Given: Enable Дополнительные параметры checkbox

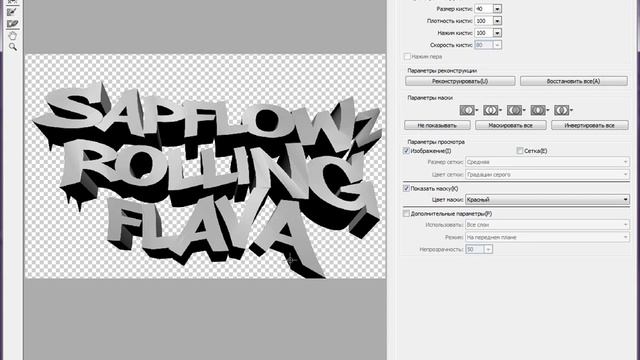Looking at the screenshot, I should click(406, 213).
